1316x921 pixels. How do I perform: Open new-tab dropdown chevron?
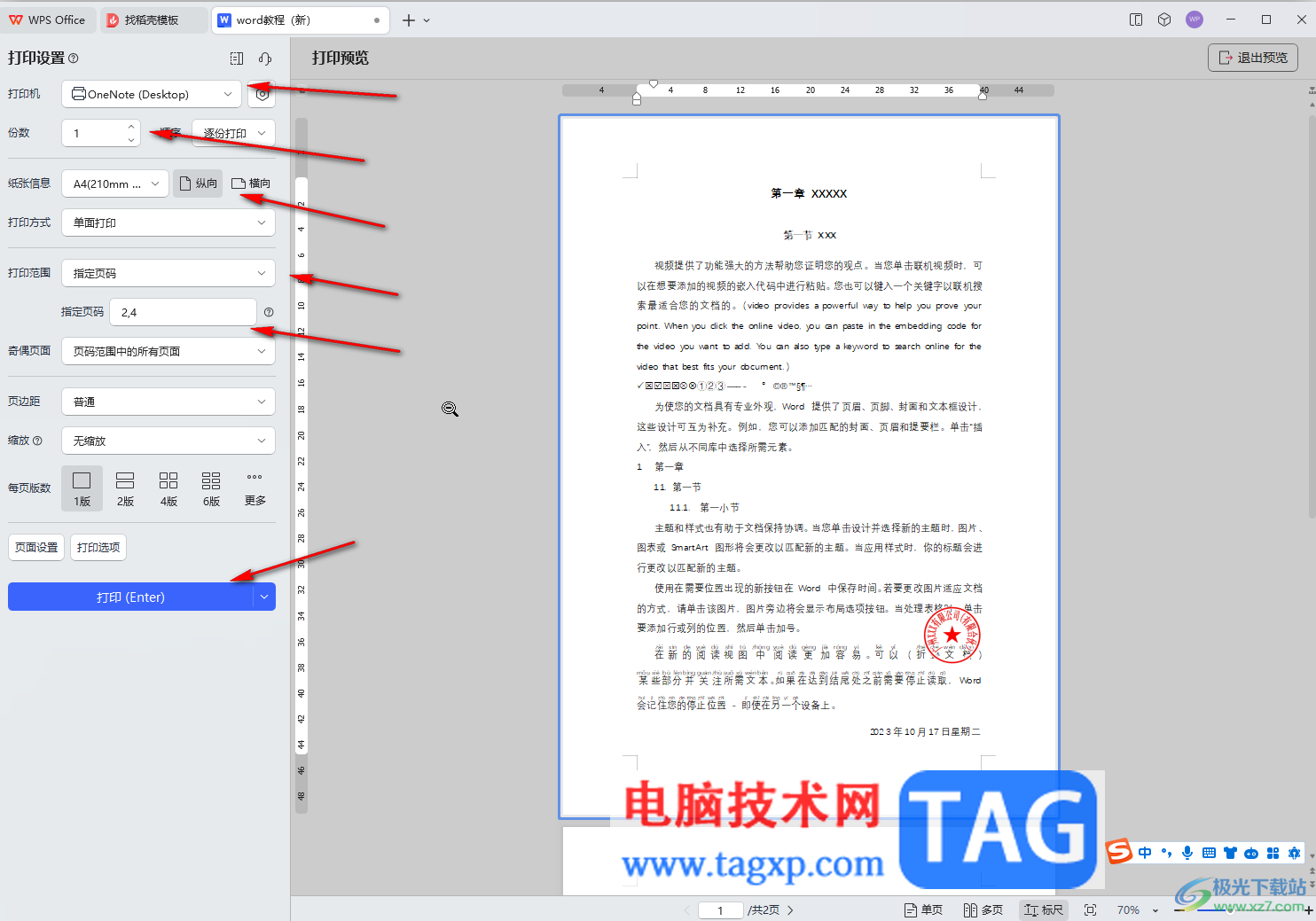pos(427,20)
